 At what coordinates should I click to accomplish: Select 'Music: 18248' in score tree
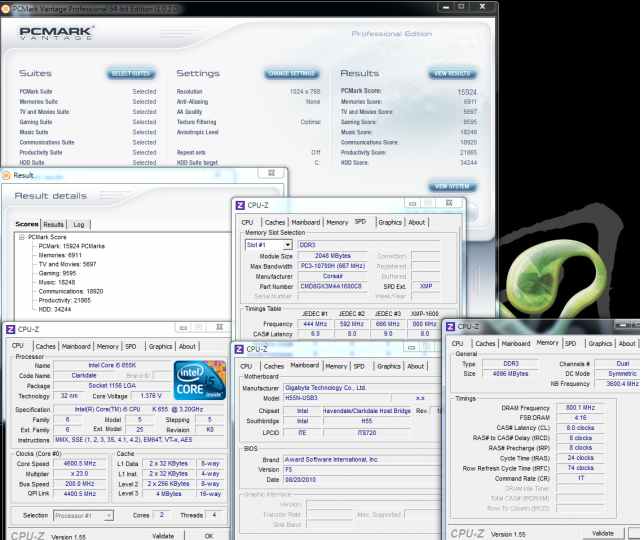click(57, 282)
